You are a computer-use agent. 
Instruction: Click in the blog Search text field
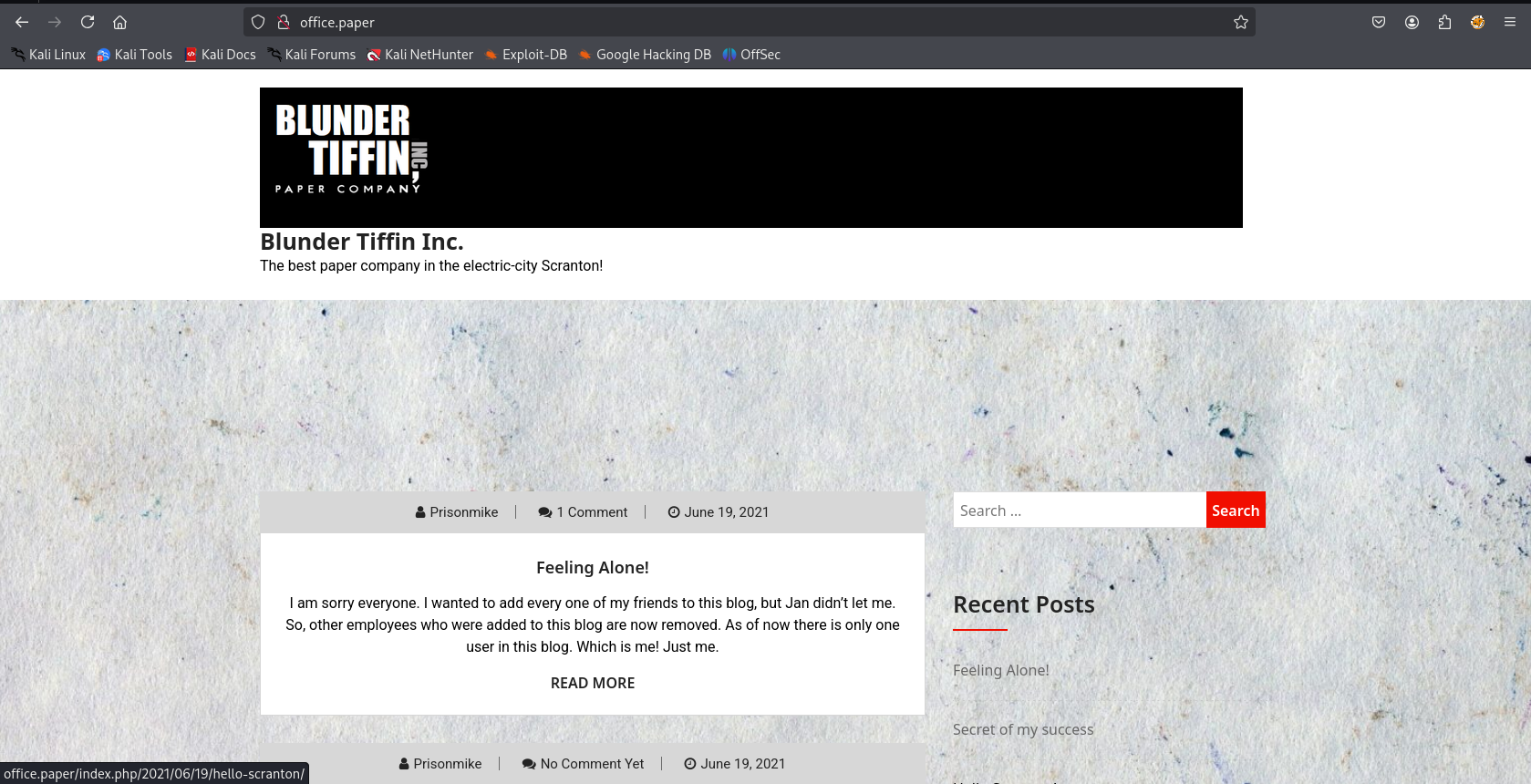click(x=1079, y=511)
